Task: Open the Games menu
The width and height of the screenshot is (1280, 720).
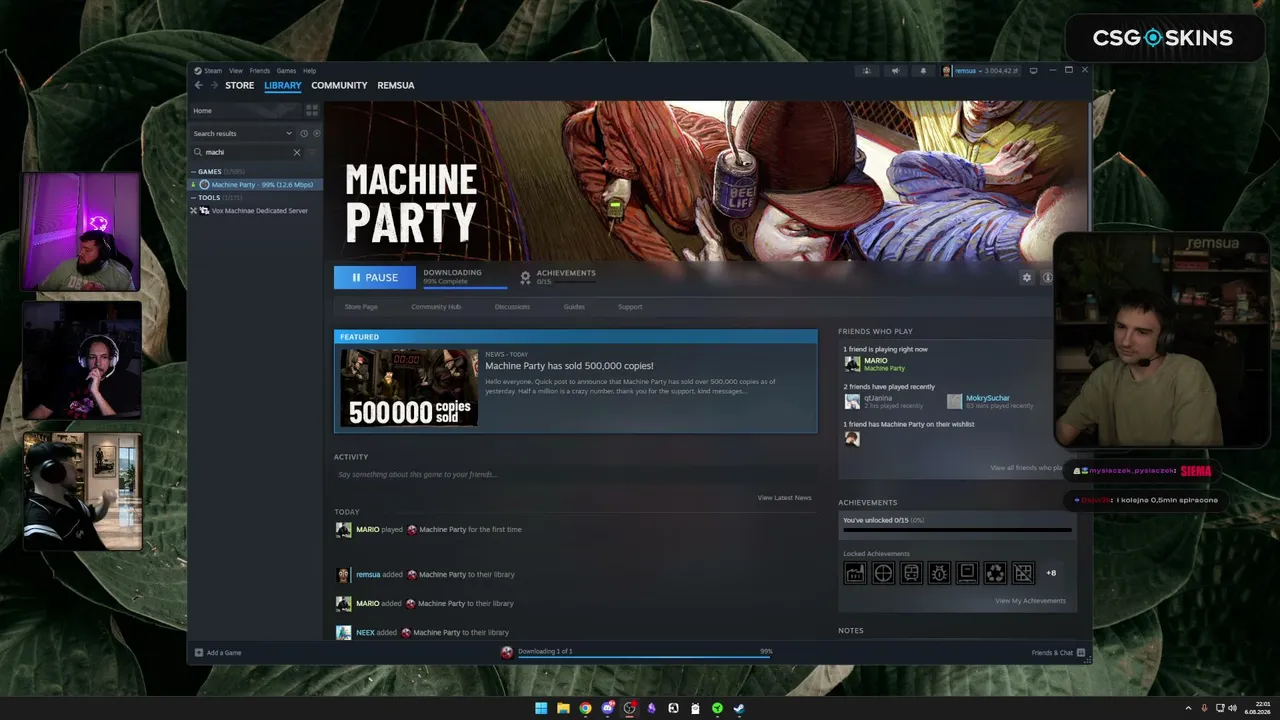Action: coord(286,71)
